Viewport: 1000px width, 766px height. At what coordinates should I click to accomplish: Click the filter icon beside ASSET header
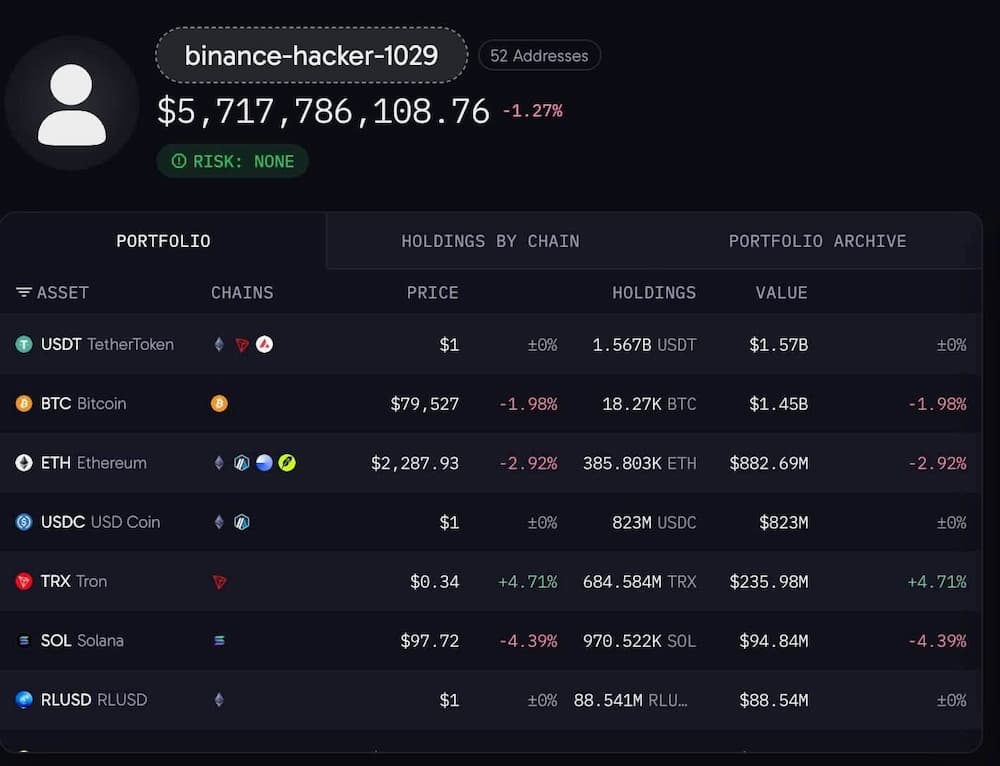(24, 292)
